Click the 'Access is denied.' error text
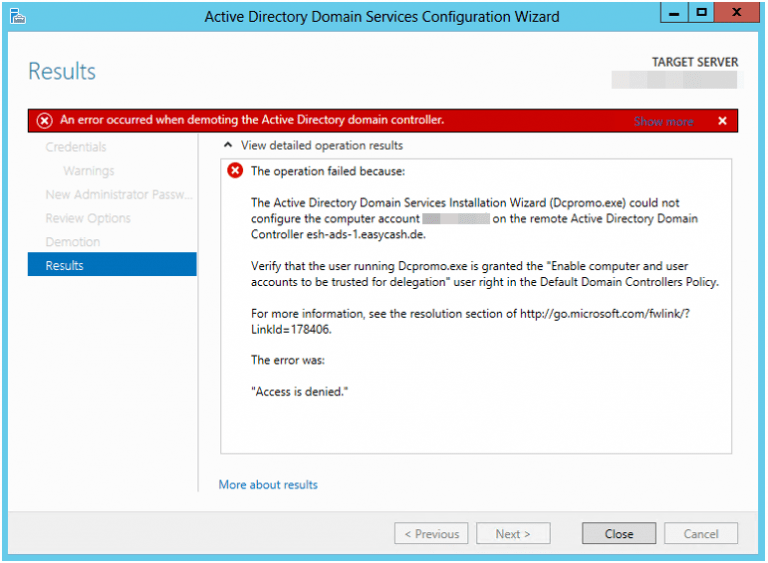 (x=299, y=392)
